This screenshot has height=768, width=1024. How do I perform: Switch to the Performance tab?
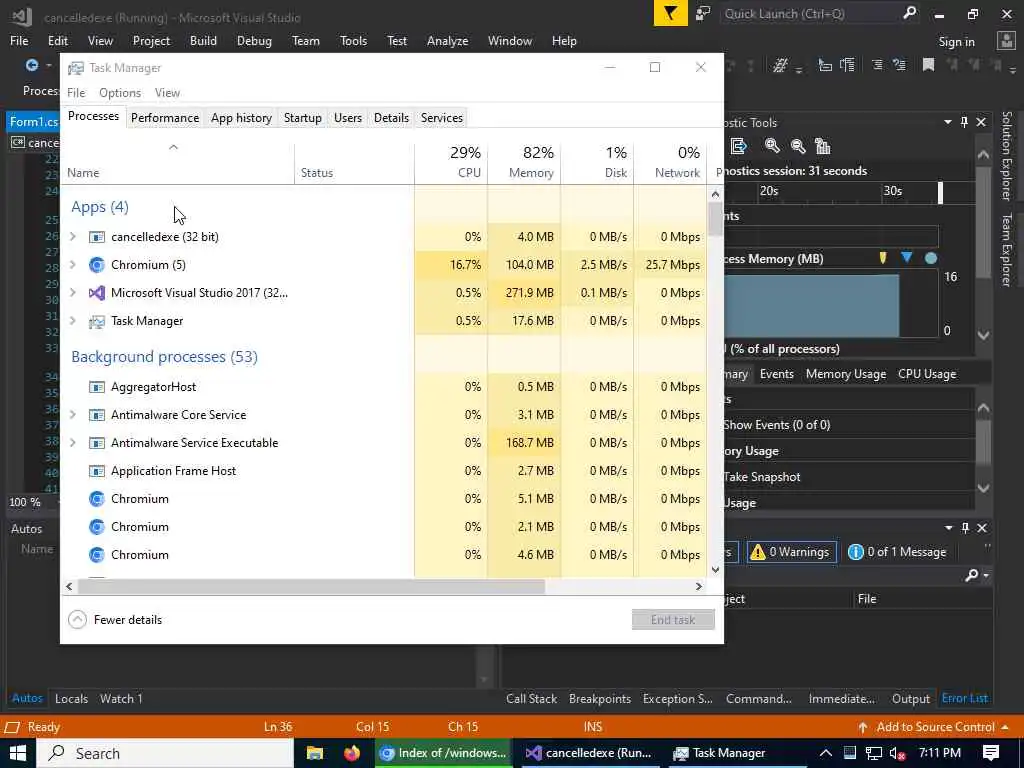pyautogui.click(x=165, y=118)
